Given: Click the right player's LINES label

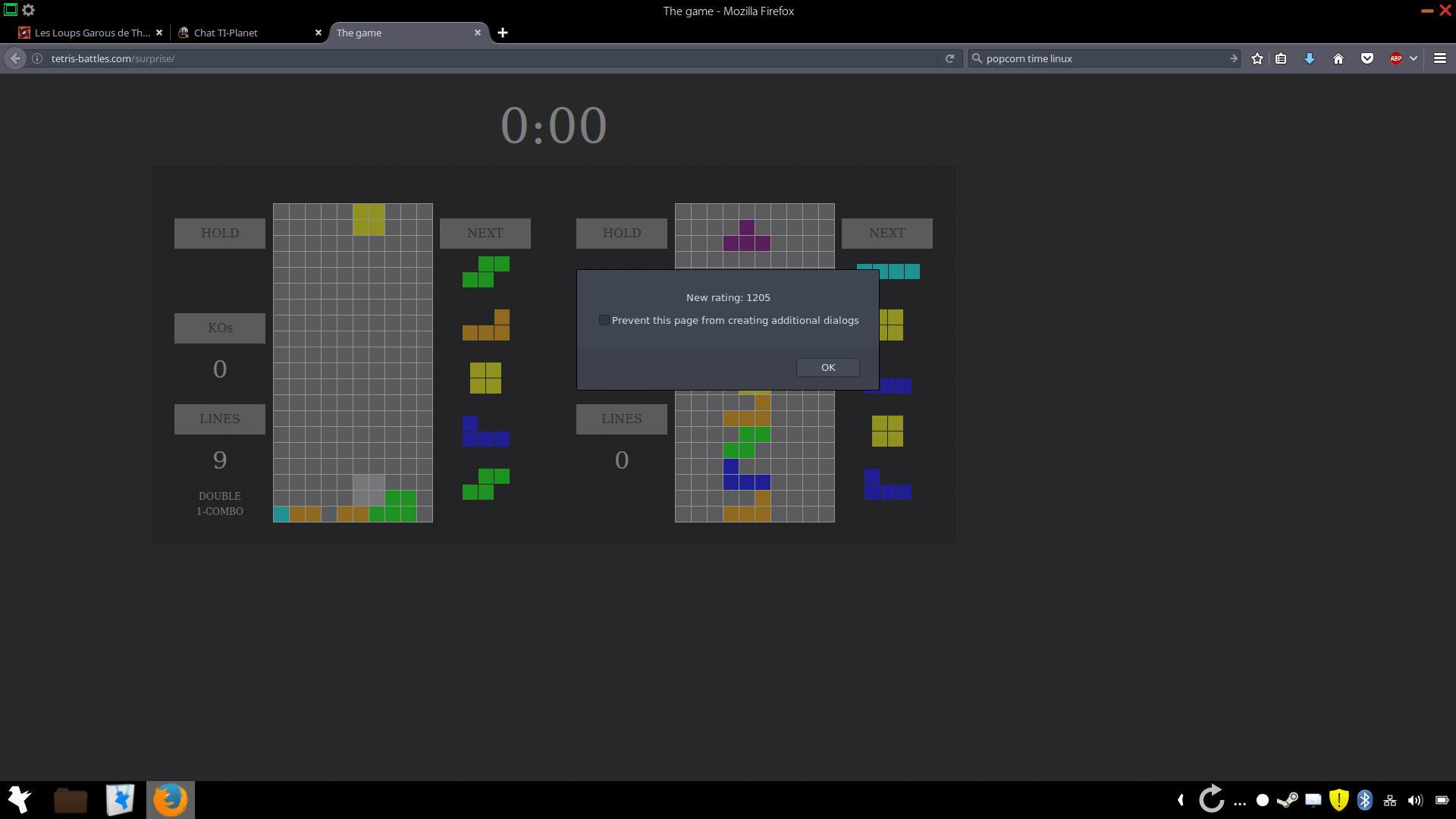Looking at the screenshot, I should pos(622,419).
